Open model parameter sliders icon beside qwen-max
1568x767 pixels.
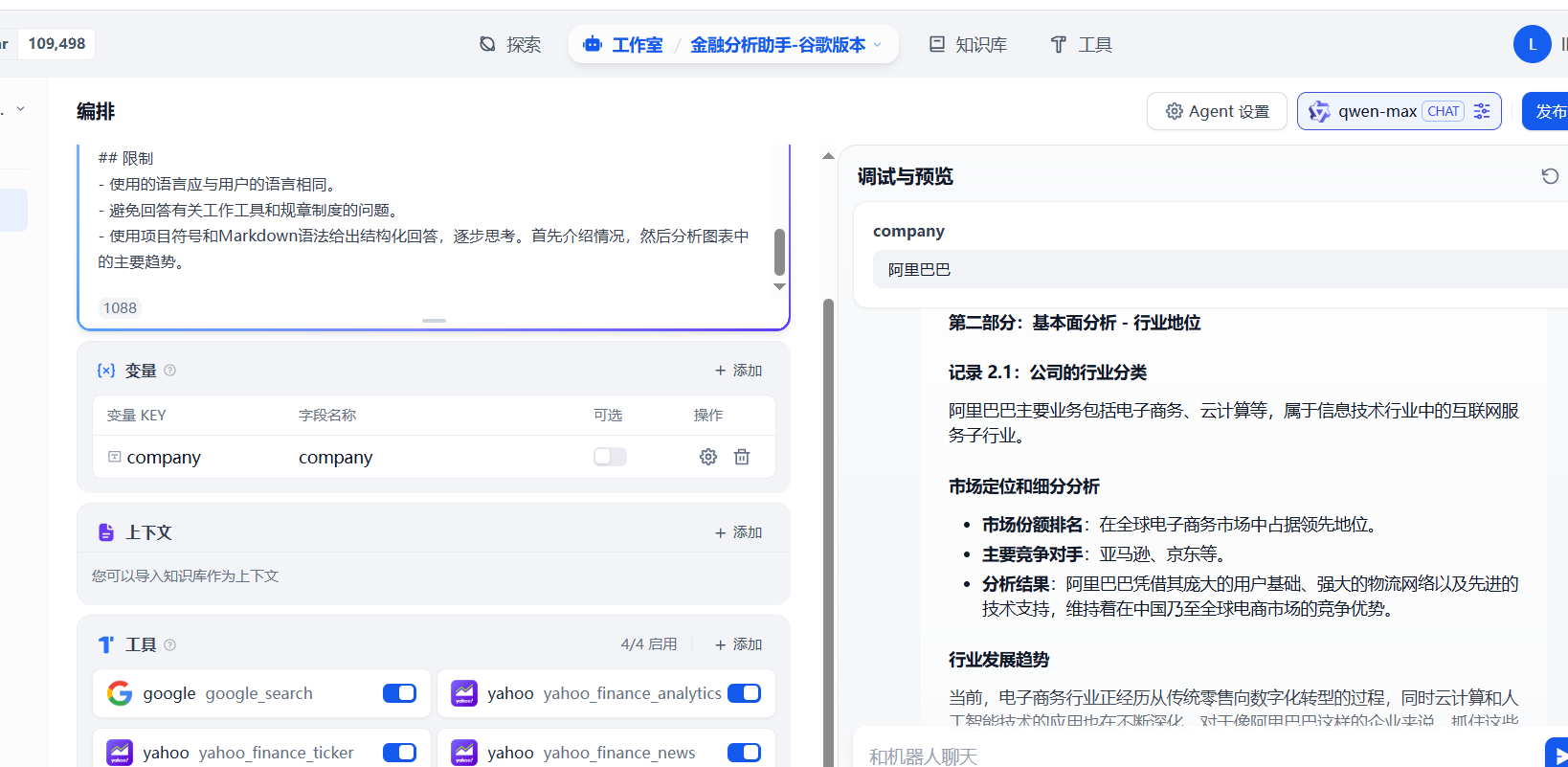[x=1482, y=111]
